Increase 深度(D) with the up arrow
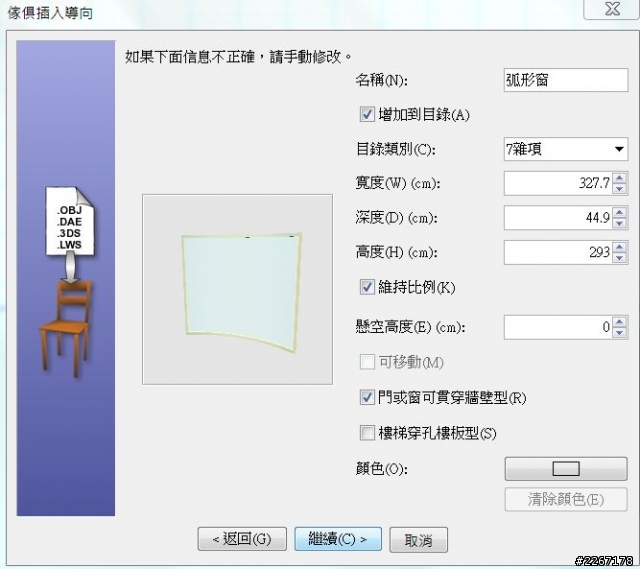 pyautogui.click(x=620, y=212)
